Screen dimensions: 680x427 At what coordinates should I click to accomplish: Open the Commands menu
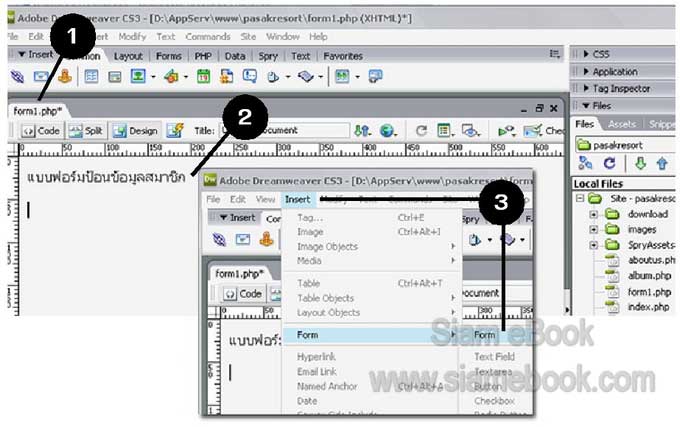pyautogui.click(x=208, y=36)
